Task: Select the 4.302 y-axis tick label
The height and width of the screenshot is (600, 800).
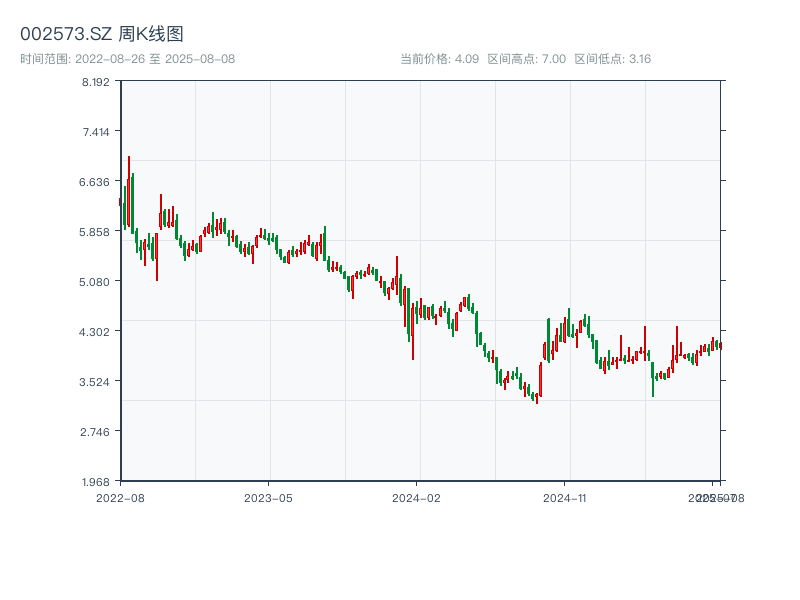Action: point(96,332)
